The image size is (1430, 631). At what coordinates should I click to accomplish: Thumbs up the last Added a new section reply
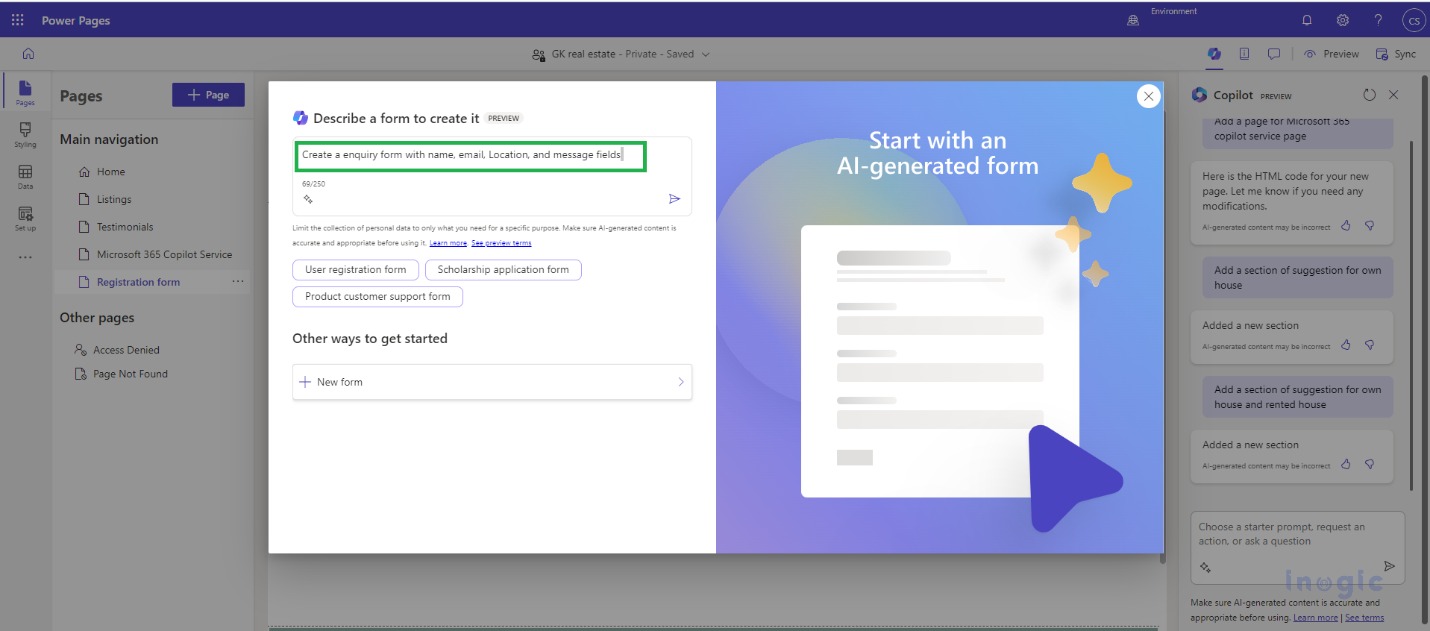point(1346,465)
